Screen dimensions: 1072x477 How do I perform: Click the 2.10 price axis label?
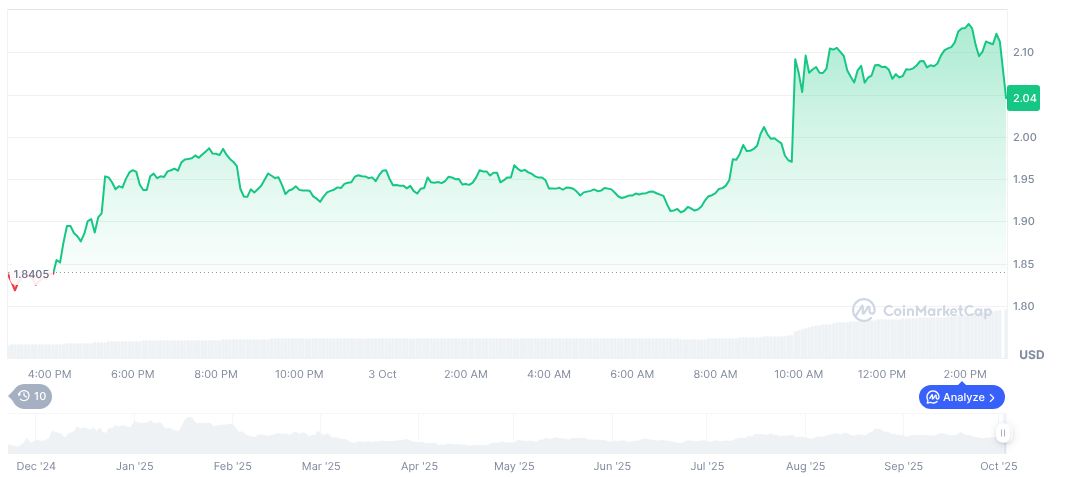click(1025, 52)
